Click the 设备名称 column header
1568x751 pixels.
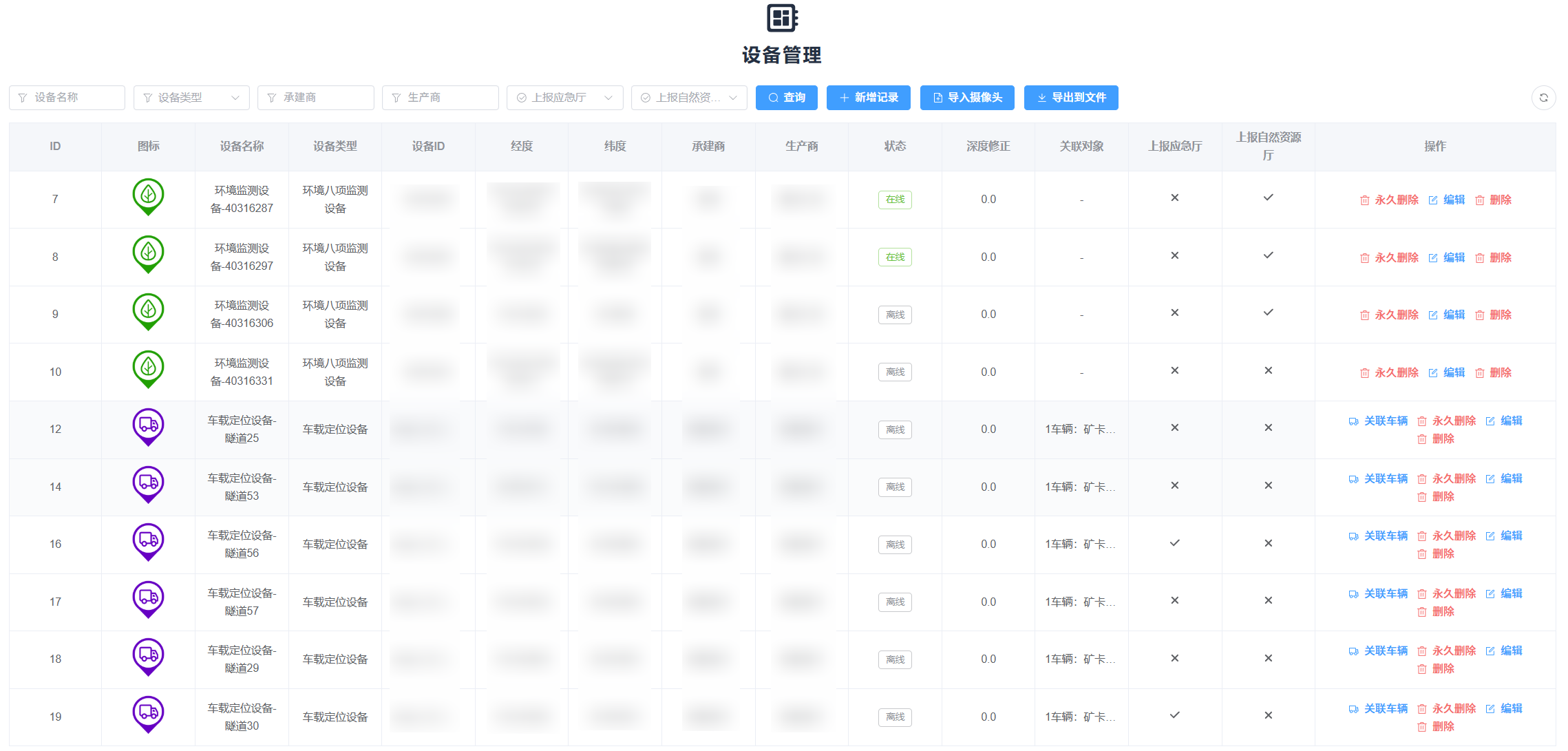[x=242, y=147]
